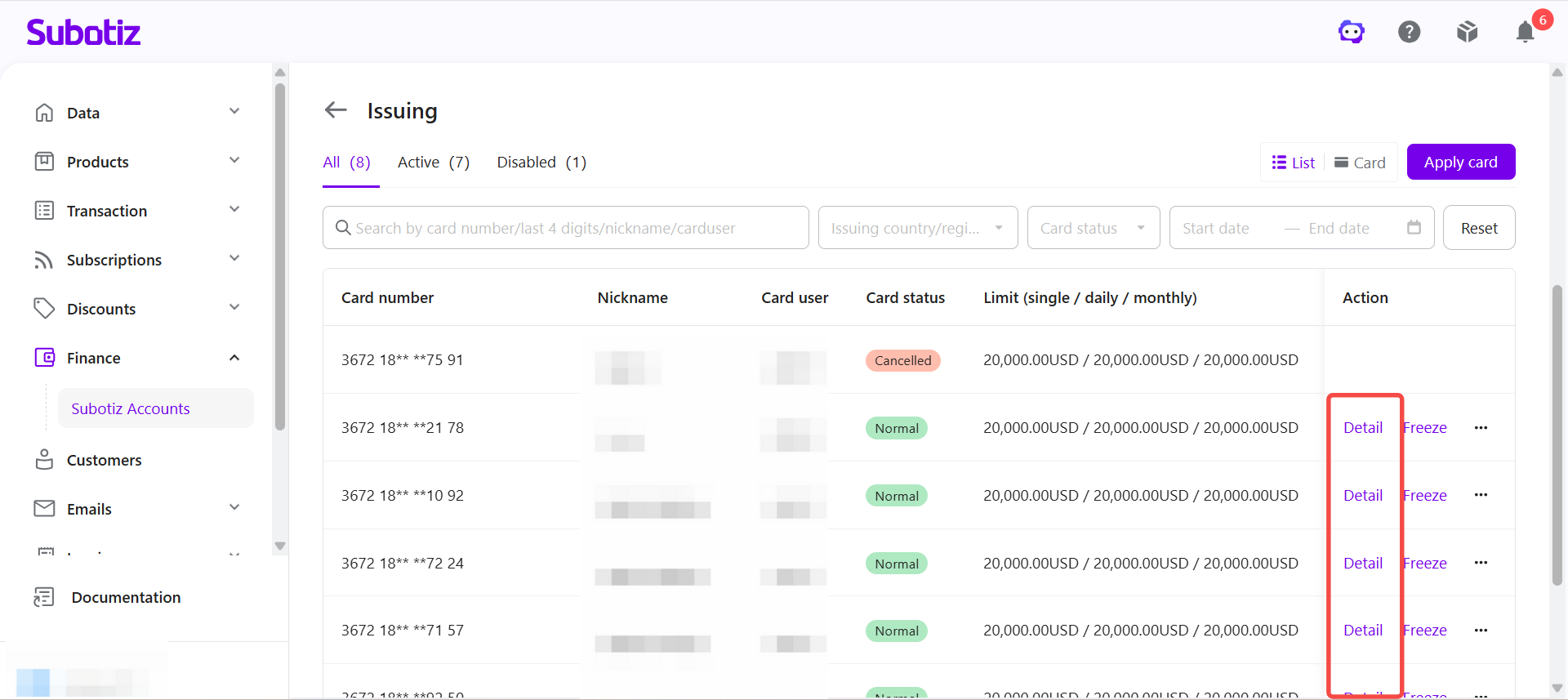
Task: Expand the Products menu chevron
Action: pyautogui.click(x=234, y=160)
